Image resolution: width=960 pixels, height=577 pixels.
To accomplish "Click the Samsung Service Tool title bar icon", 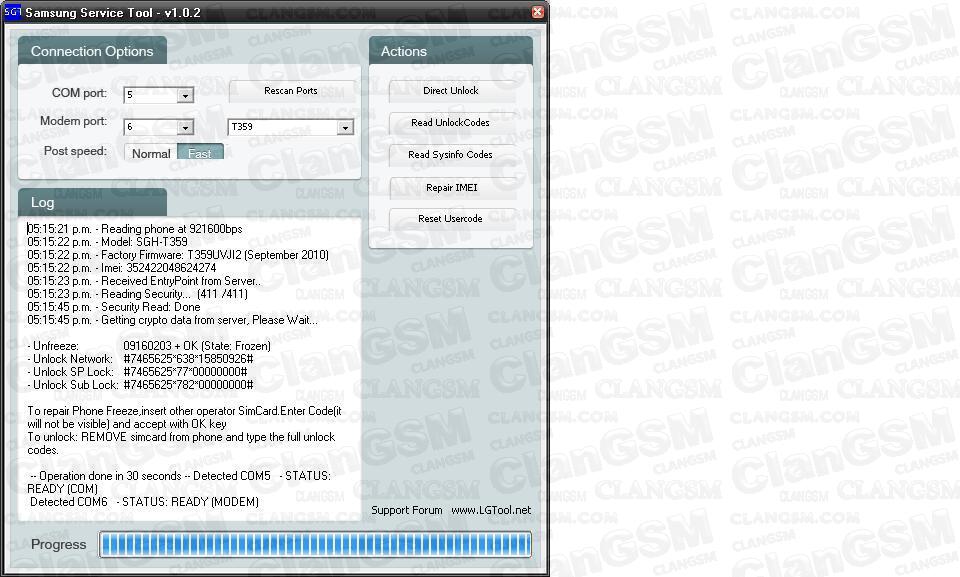I will click(12, 12).
